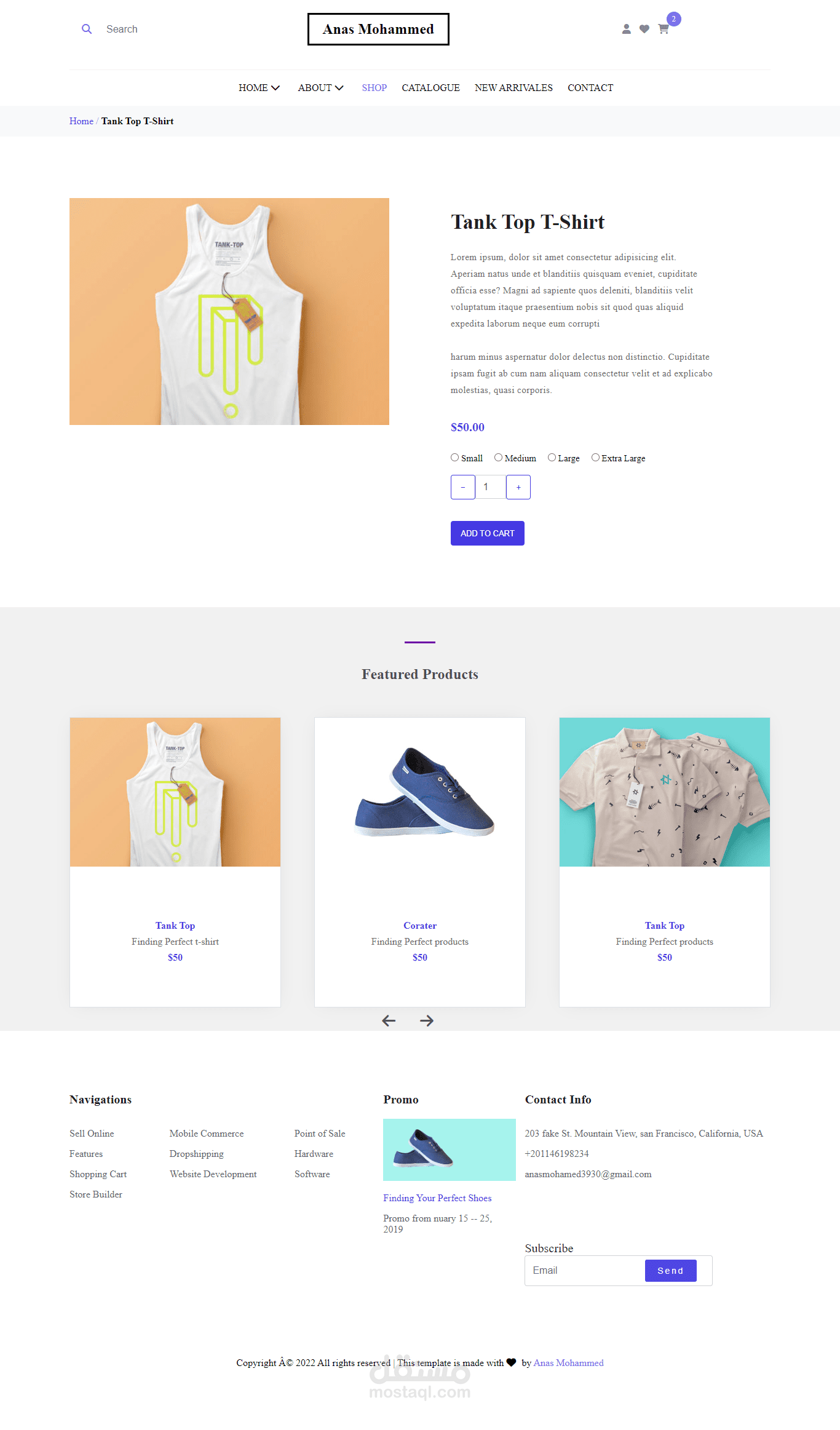Go to next featured products slide
The image size is (840, 1430).
click(427, 1021)
